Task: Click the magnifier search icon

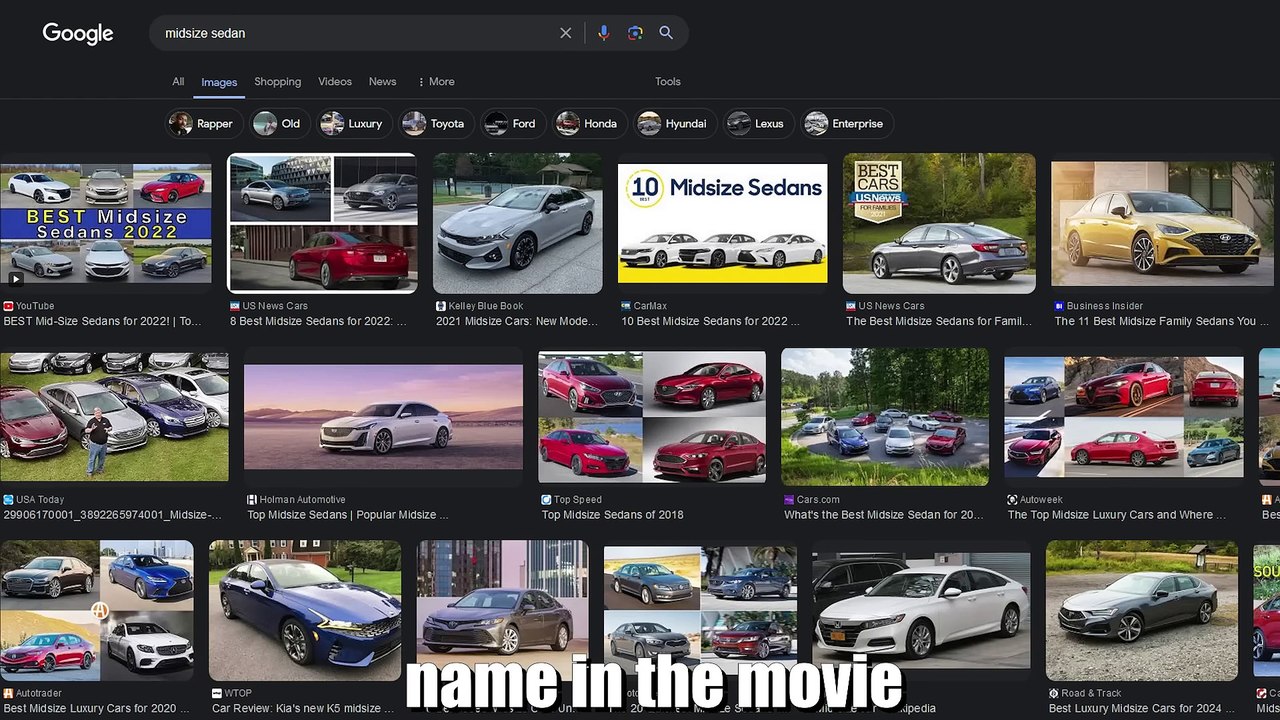Action: point(666,33)
